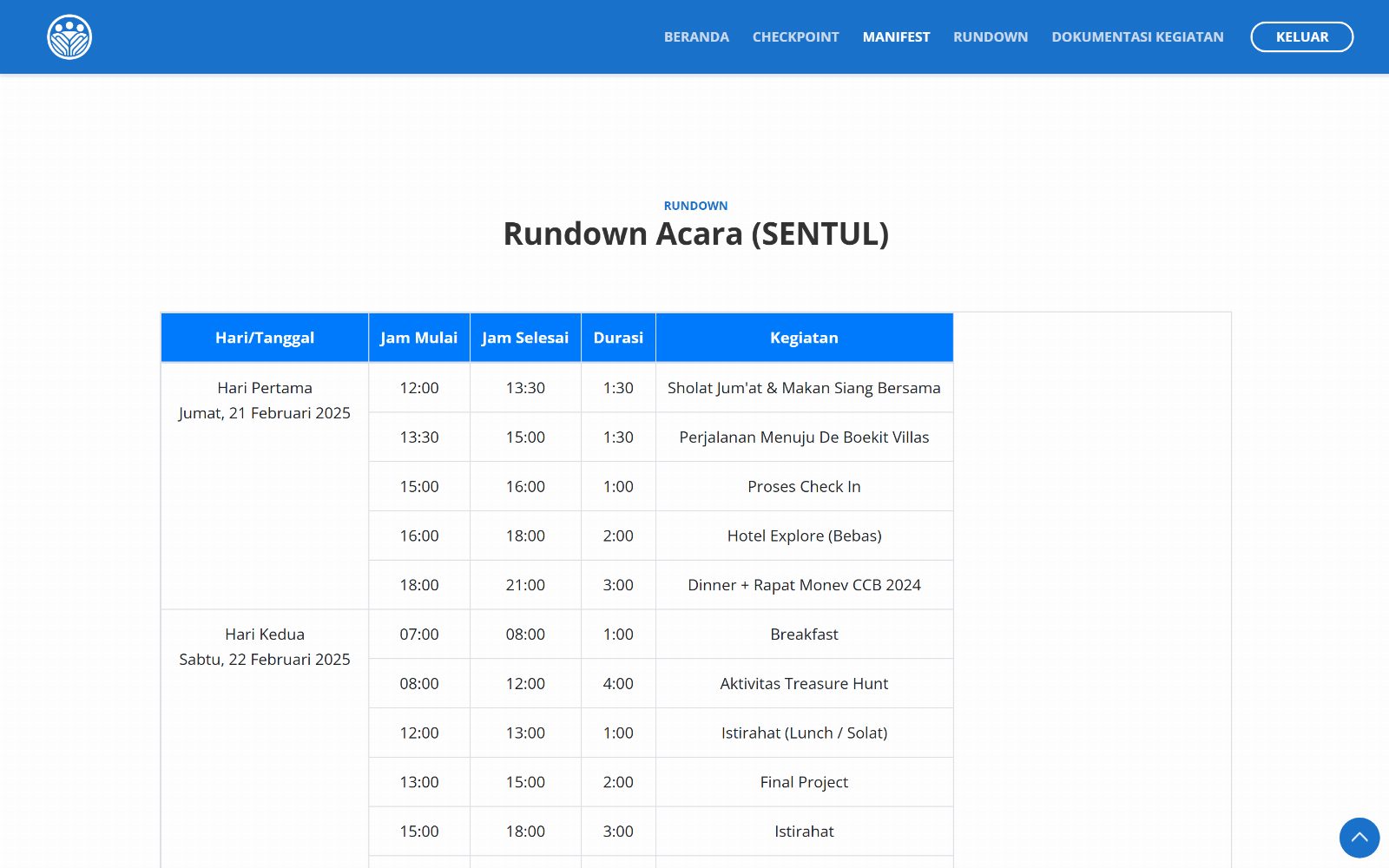Click the Jam Selesai column header

click(x=525, y=338)
